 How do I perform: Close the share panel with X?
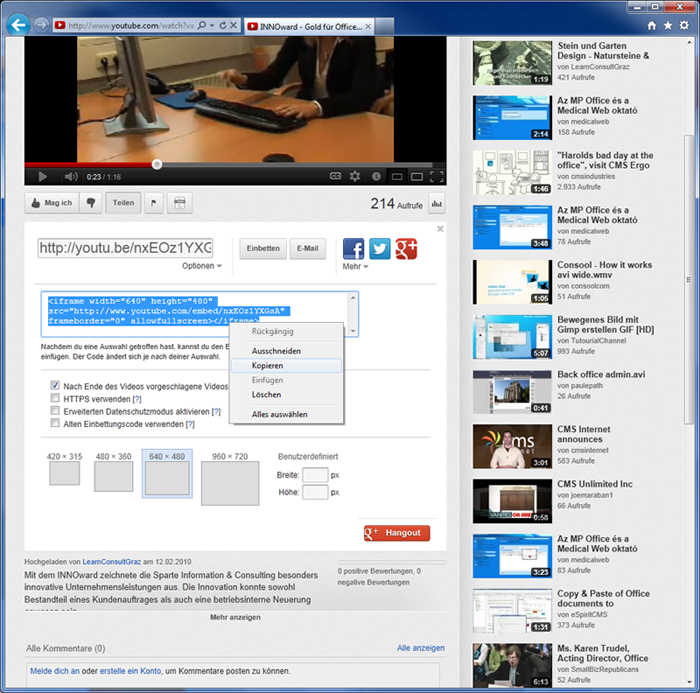point(440,229)
